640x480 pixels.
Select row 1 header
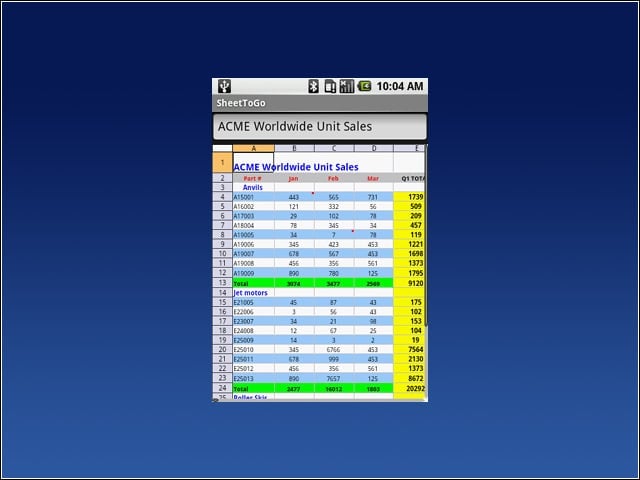(x=222, y=162)
